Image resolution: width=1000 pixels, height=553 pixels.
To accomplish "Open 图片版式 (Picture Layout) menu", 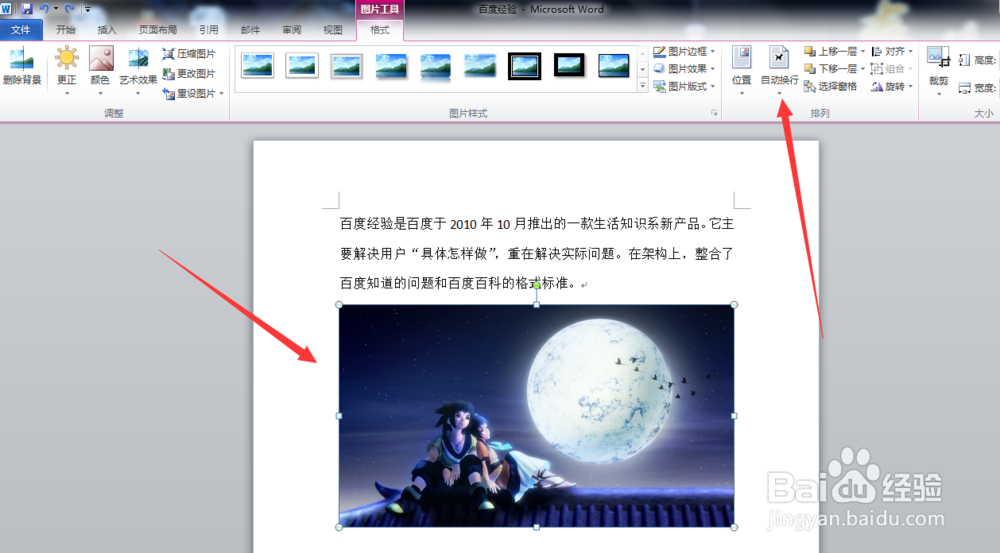I will coord(684,86).
